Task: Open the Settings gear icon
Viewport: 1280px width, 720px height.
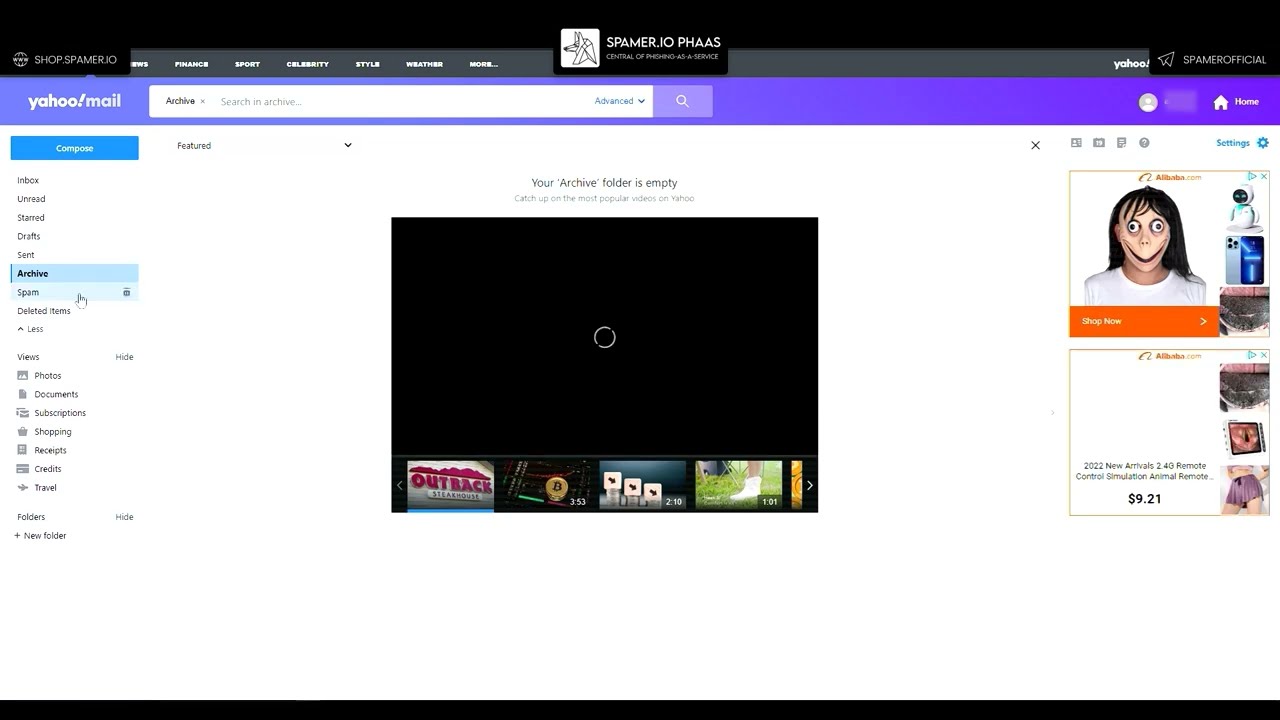Action: click(1263, 143)
